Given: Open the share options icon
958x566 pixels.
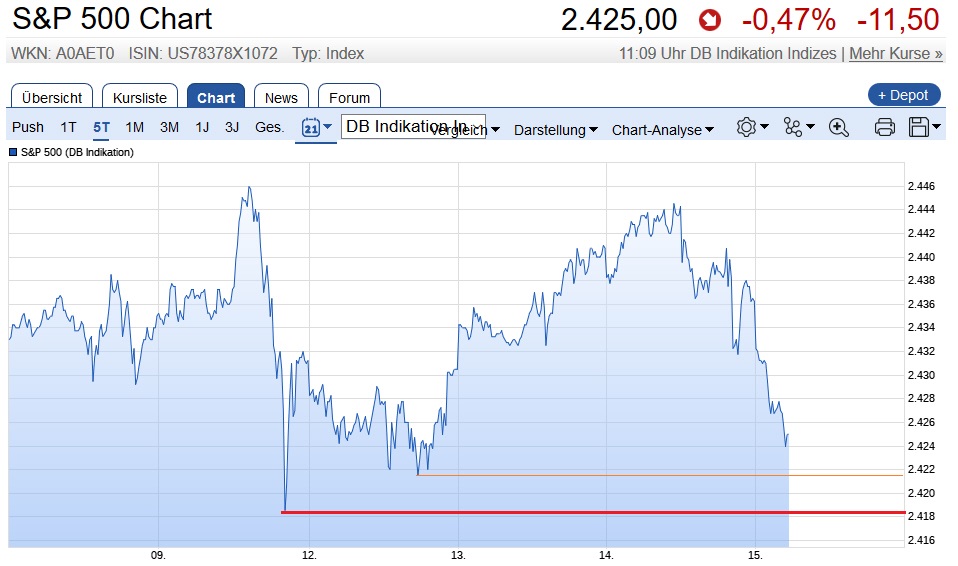Looking at the screenshot, I should click(x=792, y=127).
